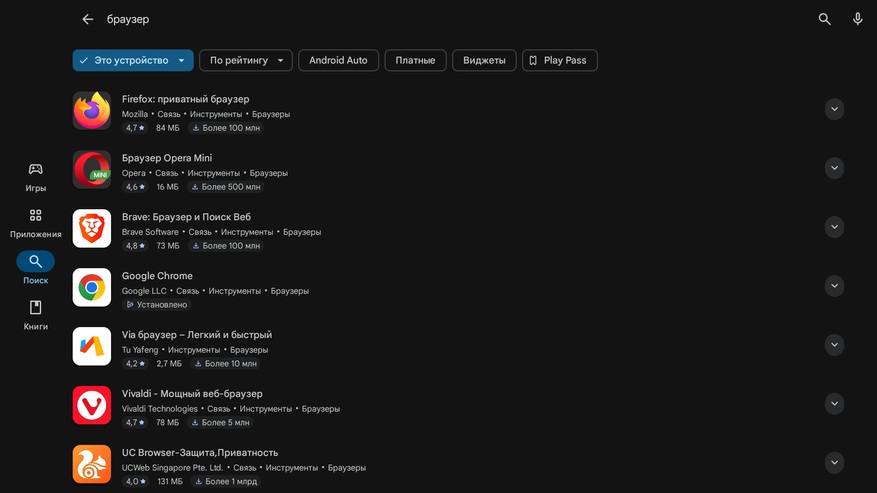
Task: Click the Tu Yafeng developer name
Action: click(x=140, y=350)
